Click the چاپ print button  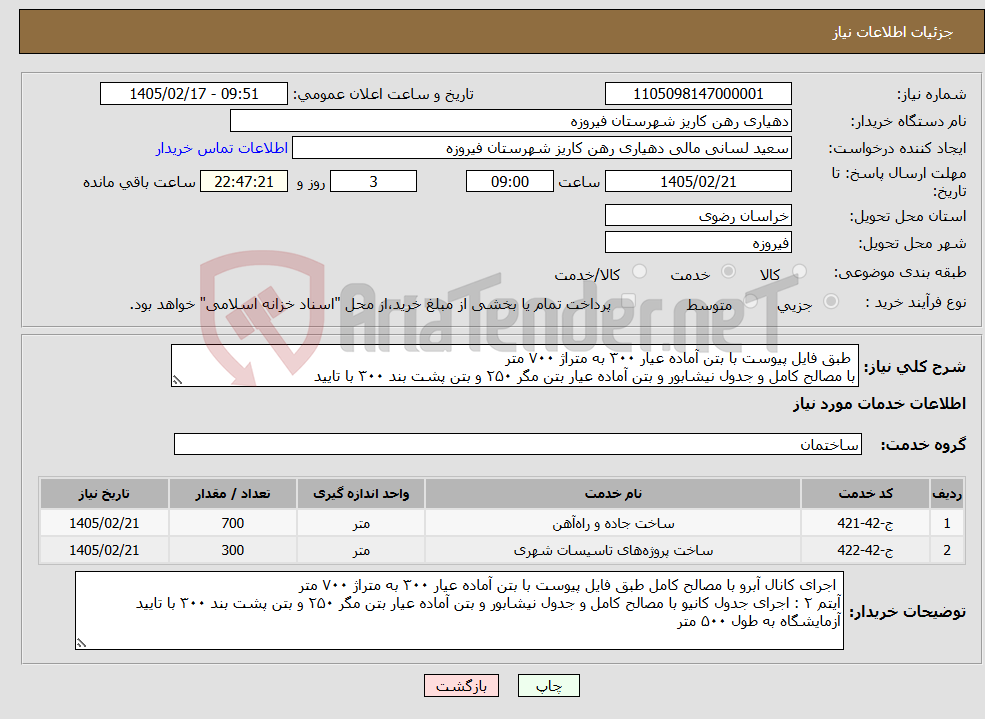pyautogui.click(x=548, y=686)
